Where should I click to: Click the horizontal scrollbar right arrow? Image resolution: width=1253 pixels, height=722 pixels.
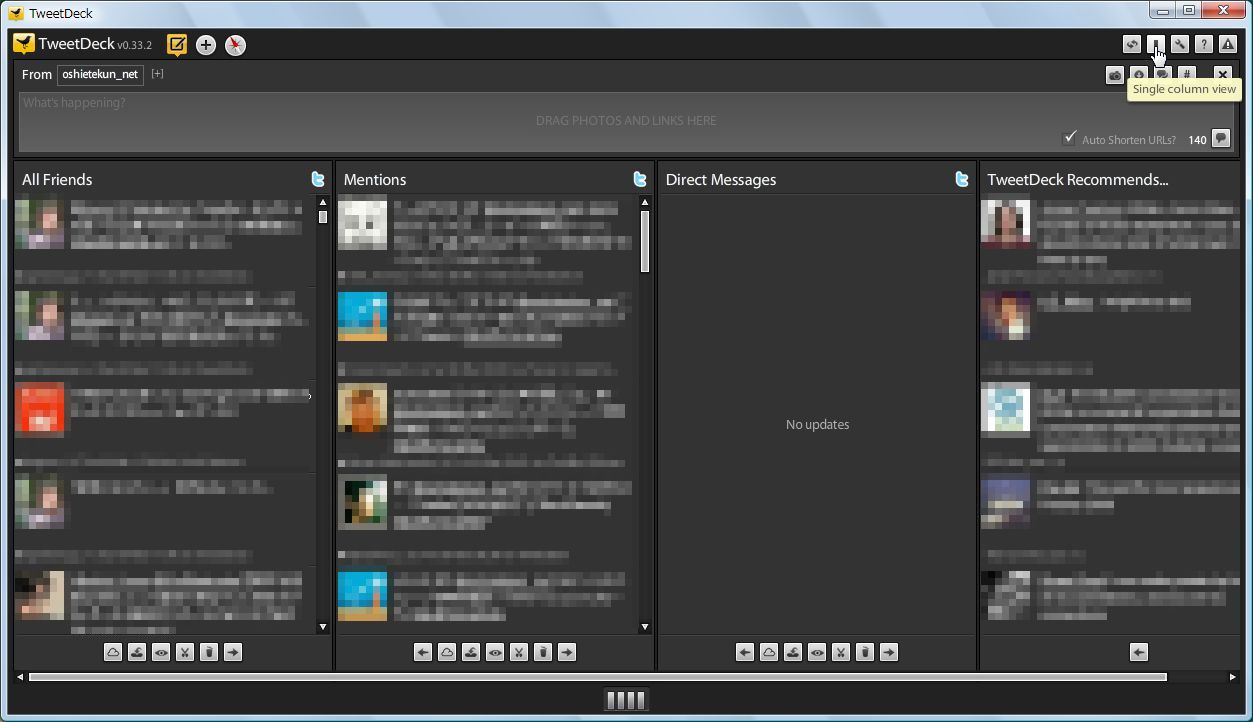point(1232,677)
